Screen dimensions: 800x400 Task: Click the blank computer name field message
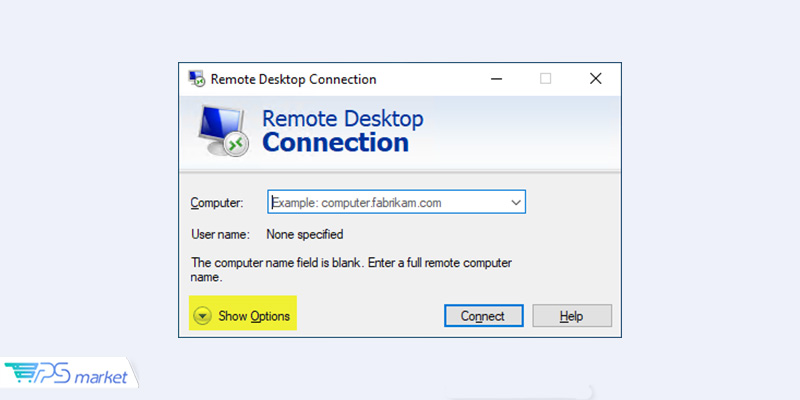point(350,270)
